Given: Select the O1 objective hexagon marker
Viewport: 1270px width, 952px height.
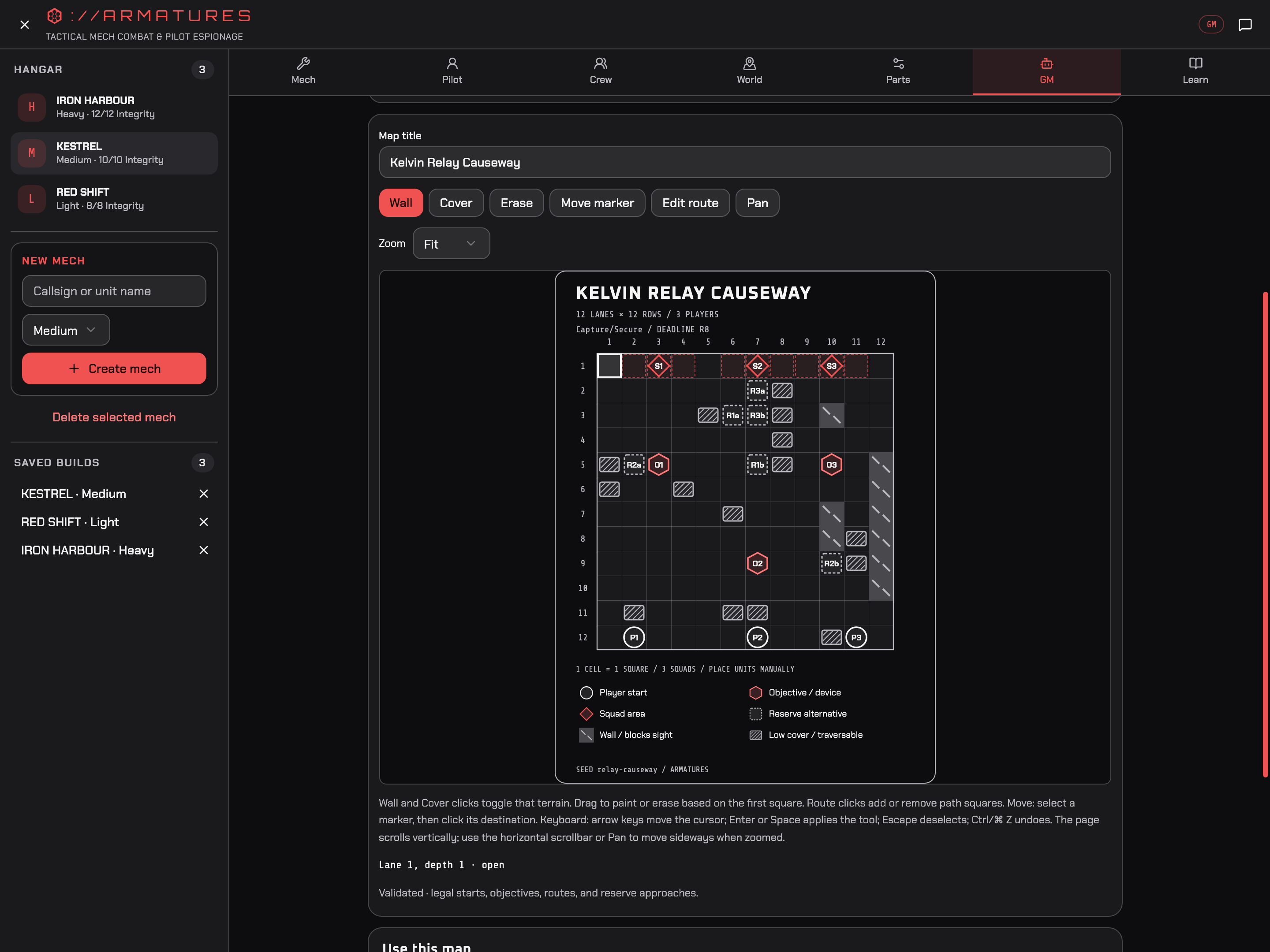Looking at the screenshot, I should tap(658, 465).
